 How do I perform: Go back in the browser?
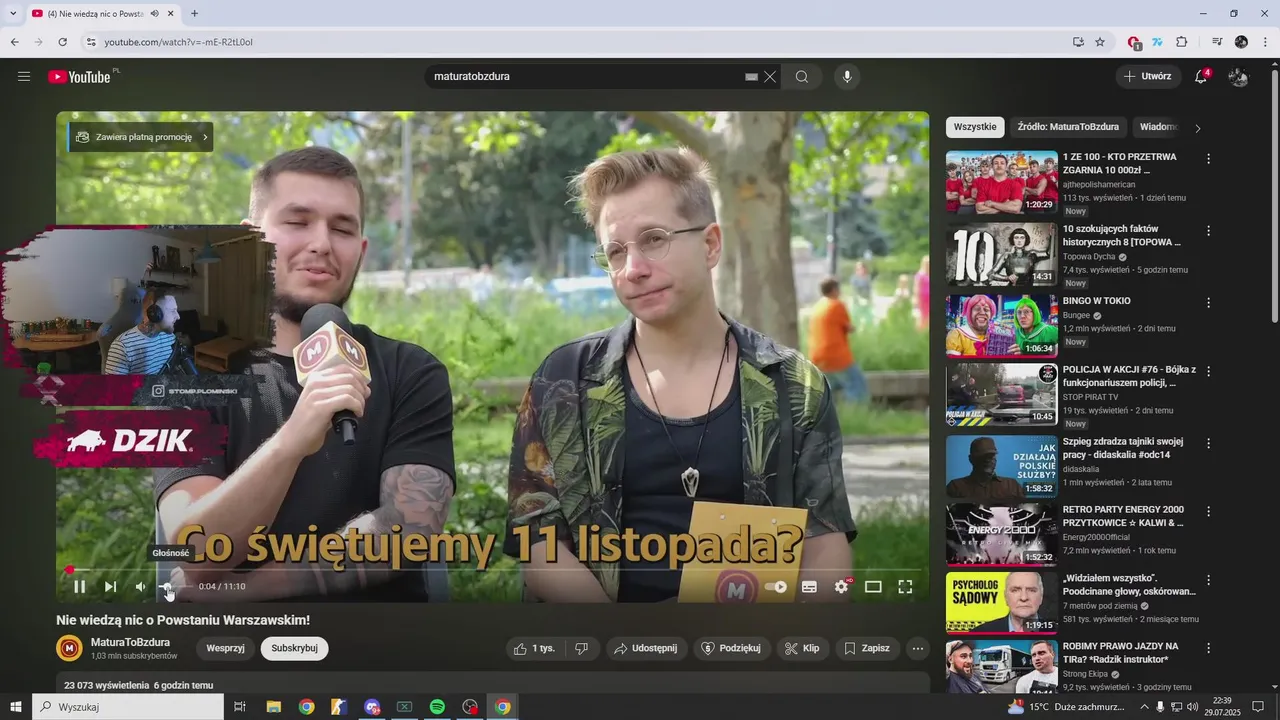coord(14,42)
